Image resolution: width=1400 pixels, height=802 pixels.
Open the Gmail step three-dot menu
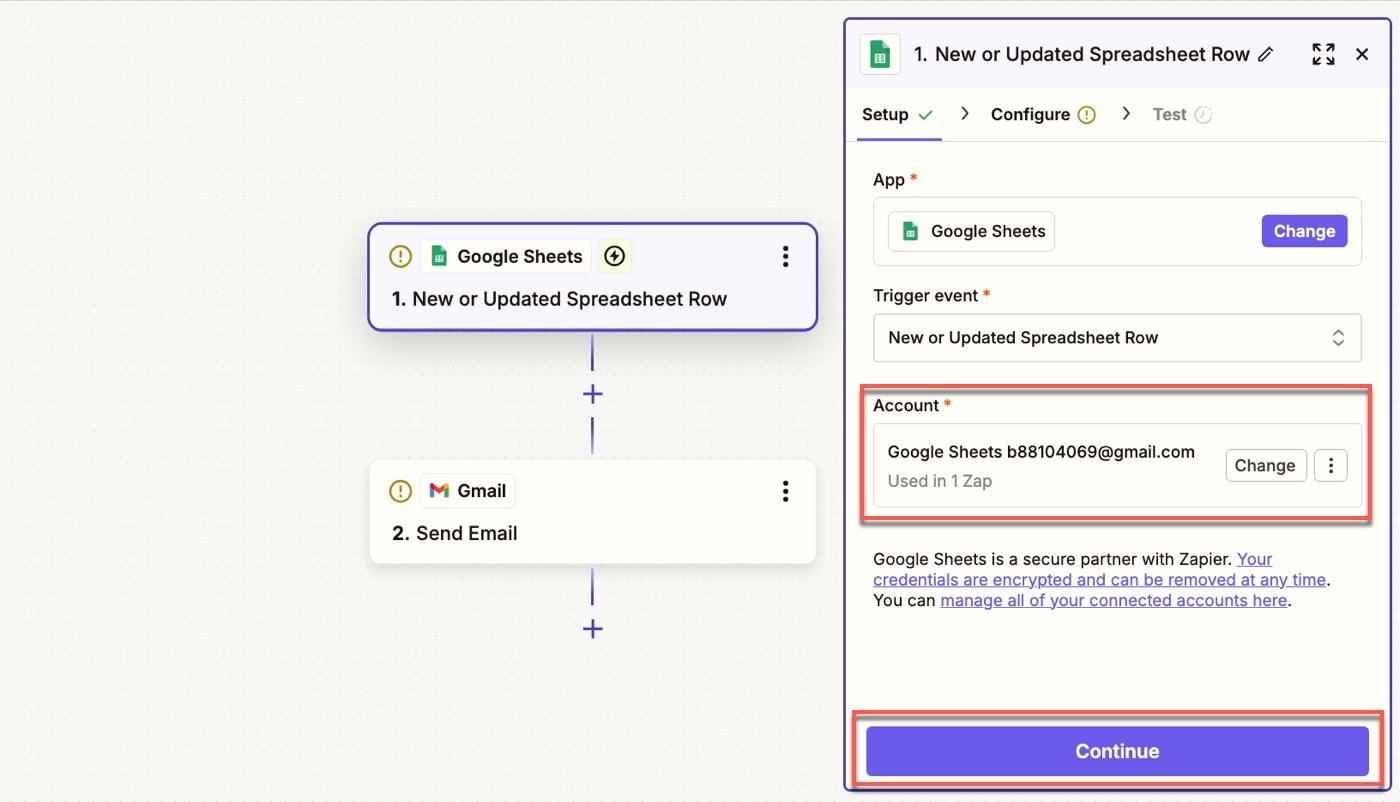pyautogui.click(x=785, y=491)
